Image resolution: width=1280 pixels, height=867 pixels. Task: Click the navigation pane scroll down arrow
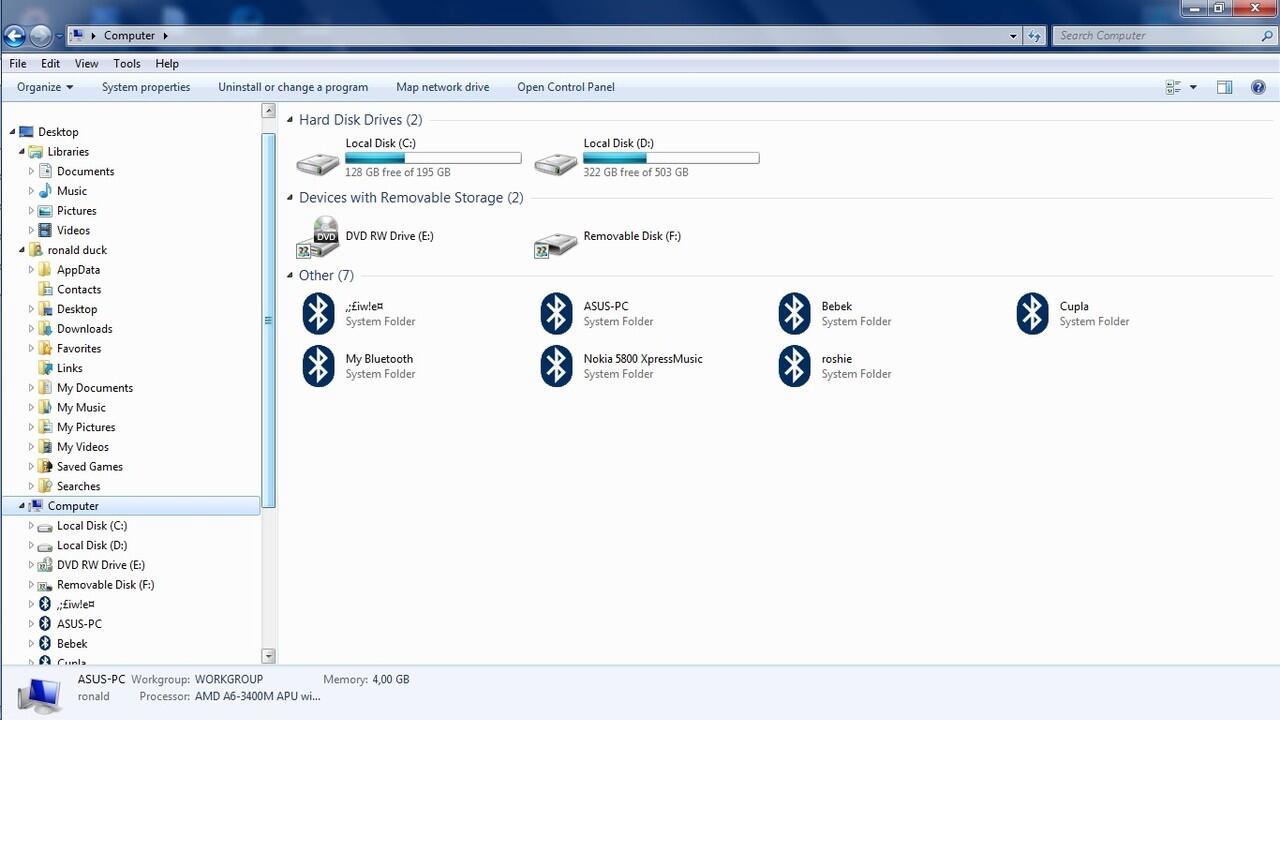(x=268, y=656)
